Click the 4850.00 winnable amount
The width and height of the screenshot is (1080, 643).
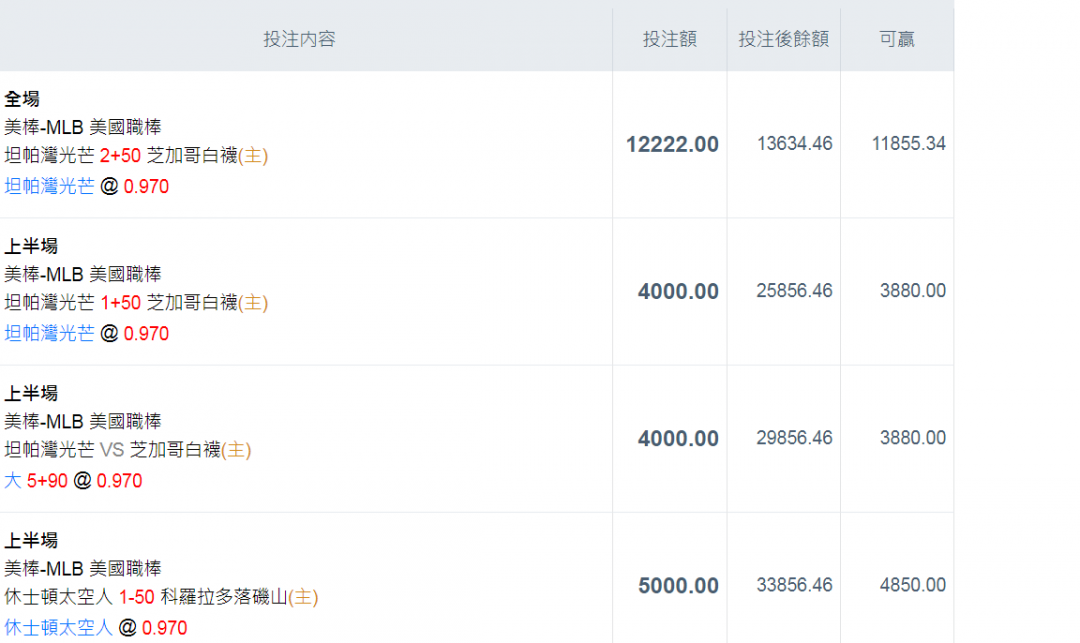(912, 584)
